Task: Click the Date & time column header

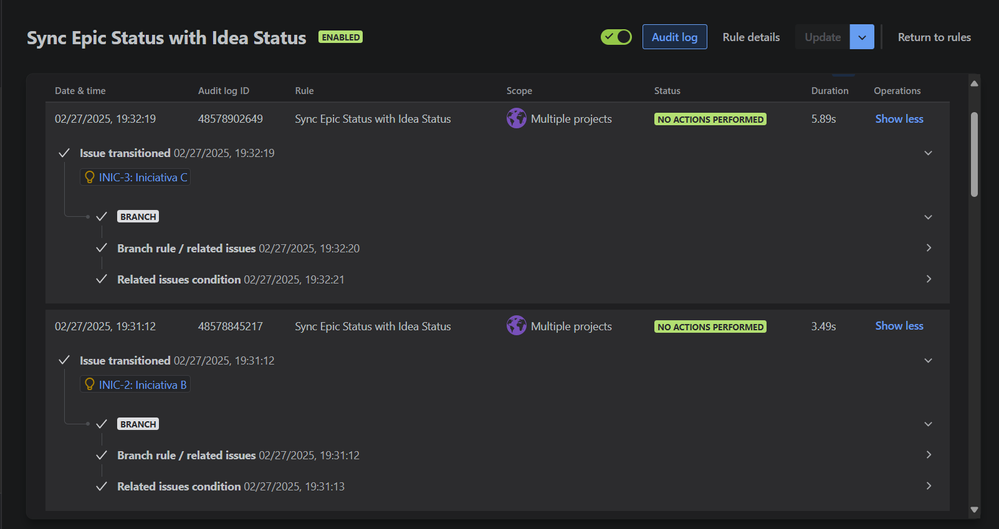Action: coord(80,91)
